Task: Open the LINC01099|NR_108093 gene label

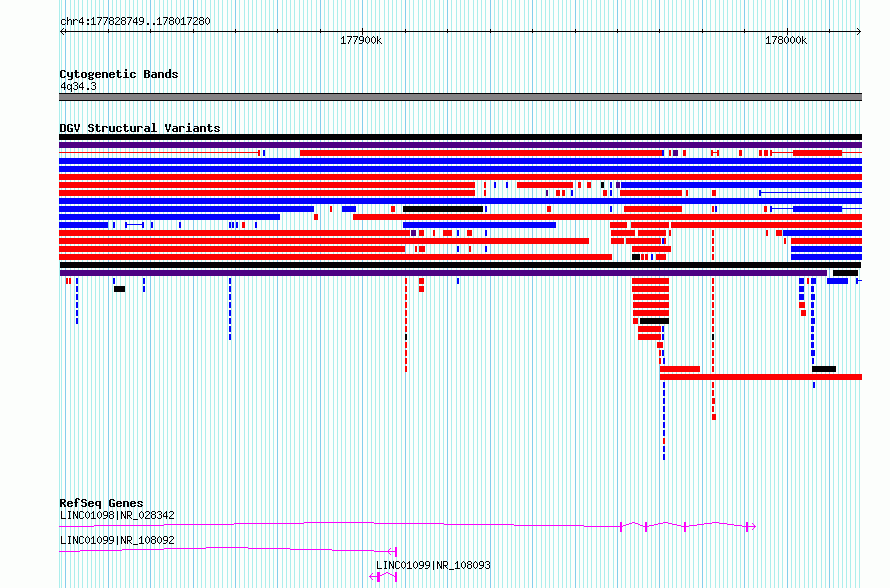Action: coord(433,565)
